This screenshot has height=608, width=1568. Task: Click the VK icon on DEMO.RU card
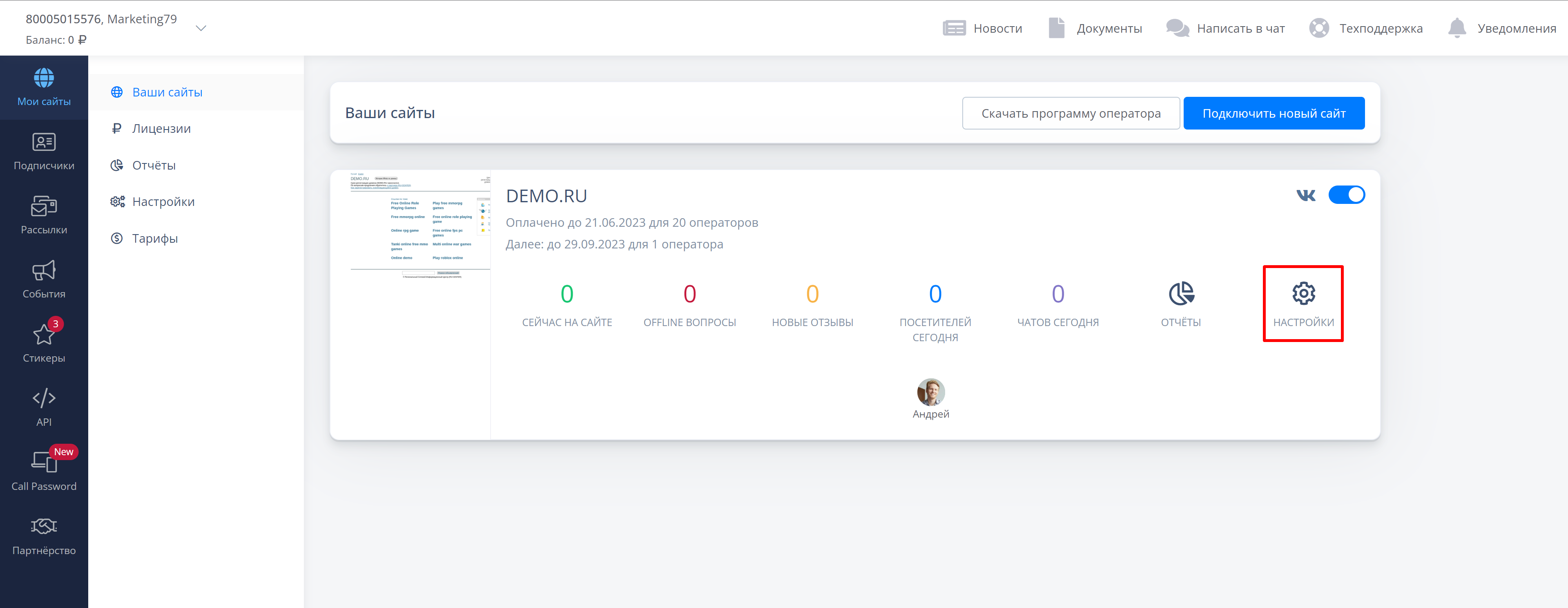1306,195
